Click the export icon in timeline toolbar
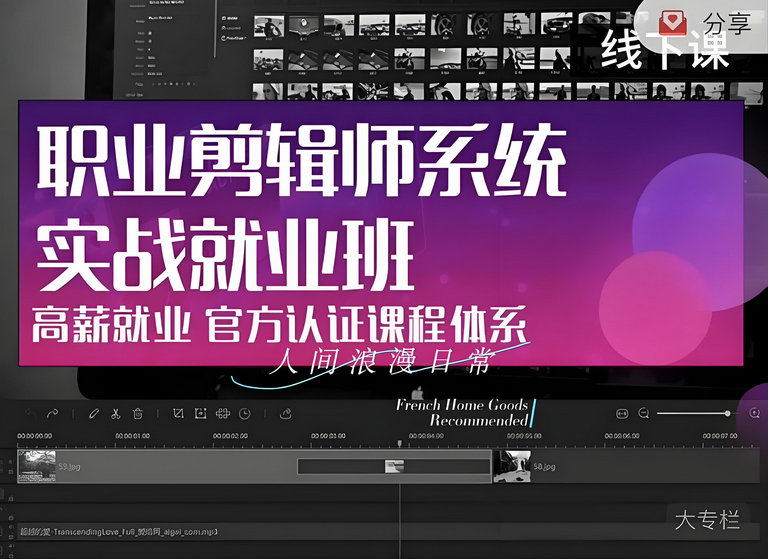This screenshot has height=559, width=770. (286, 413)
